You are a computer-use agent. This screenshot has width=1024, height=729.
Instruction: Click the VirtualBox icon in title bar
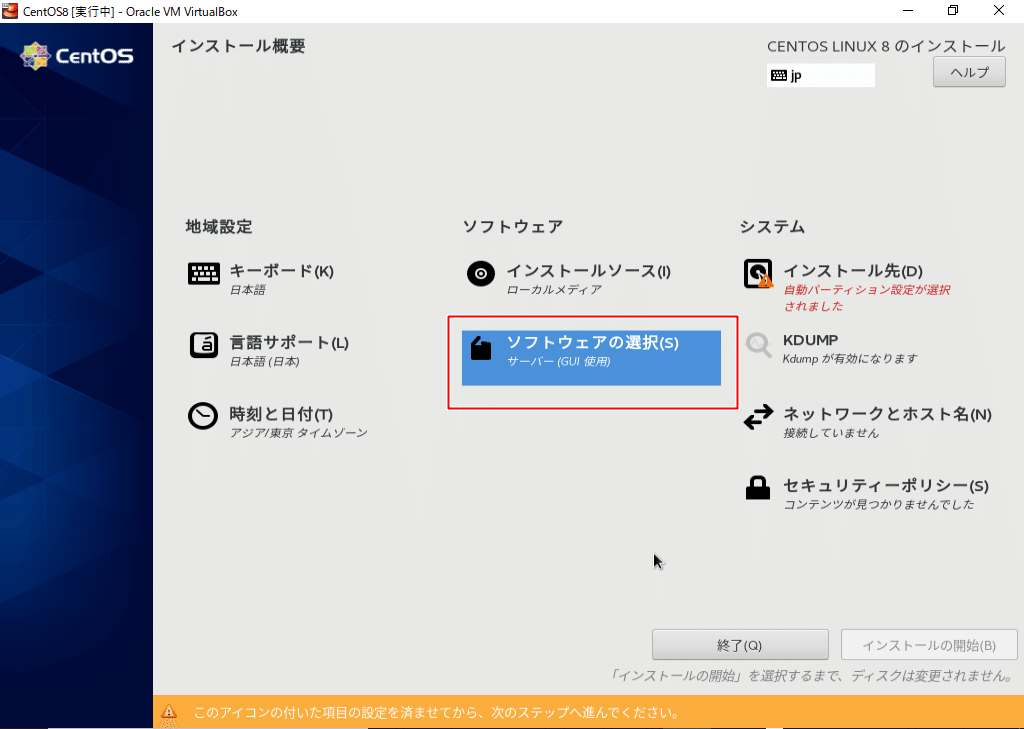tap(10, 11)
